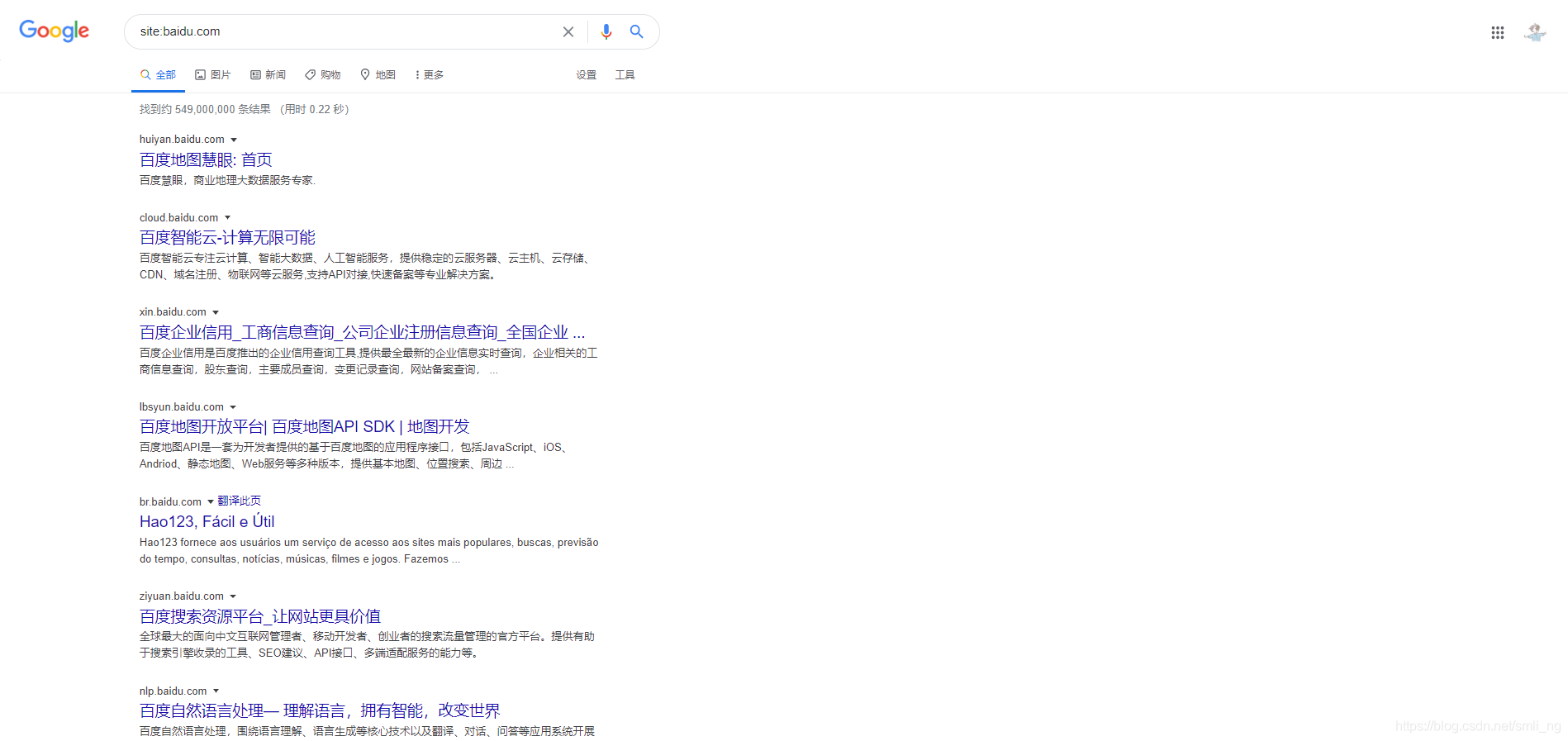Switch to the 图片 images tab
The image size is (1568, 741).
click(213, 75)
